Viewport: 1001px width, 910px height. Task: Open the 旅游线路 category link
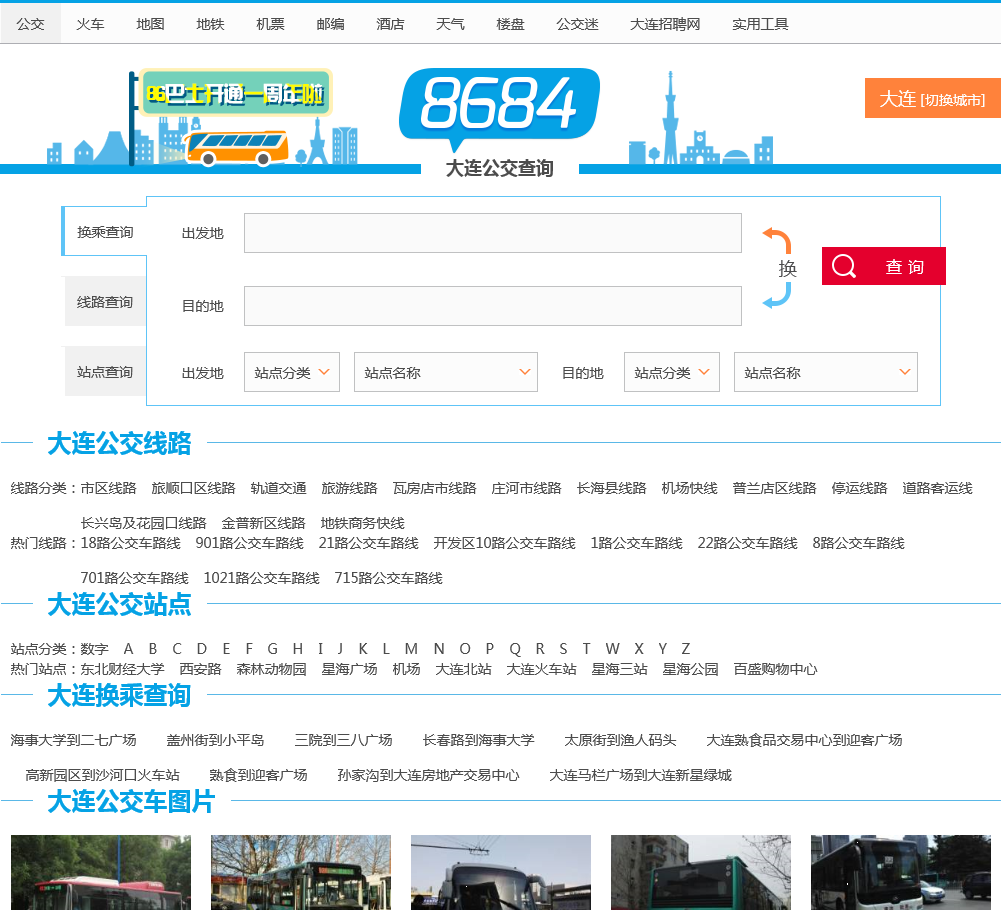(x=349, y=488)
